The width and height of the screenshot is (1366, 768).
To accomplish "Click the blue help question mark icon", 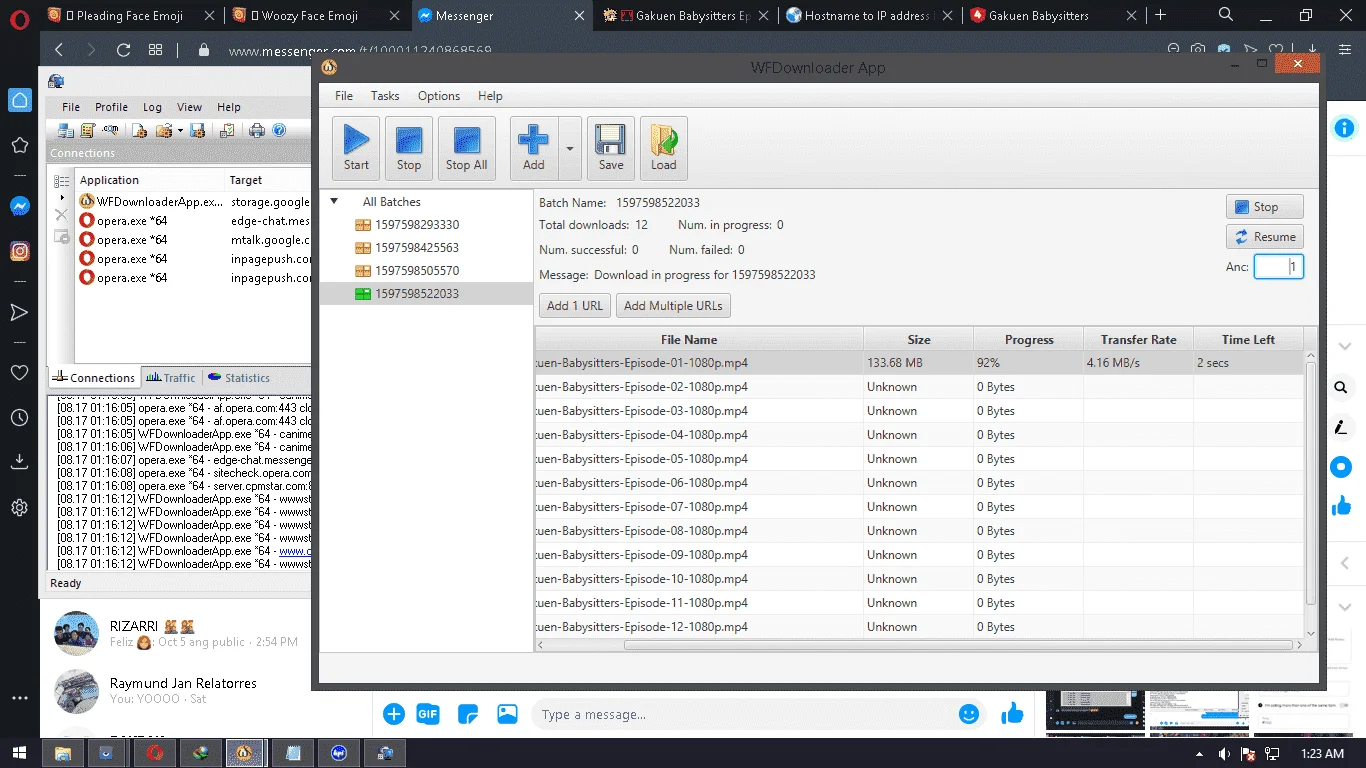I will coord(279,131).
